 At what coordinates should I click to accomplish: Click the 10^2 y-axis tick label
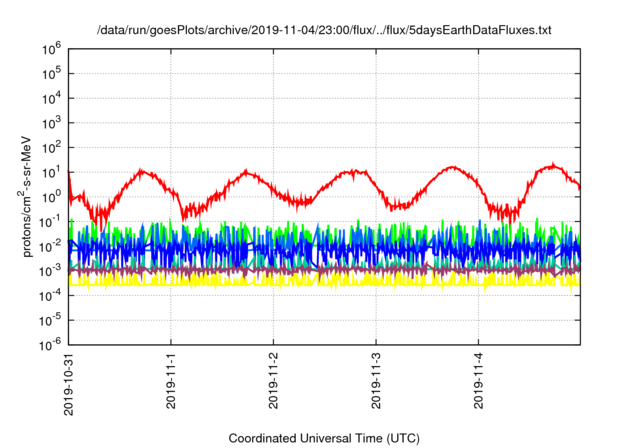coord(52,148)
